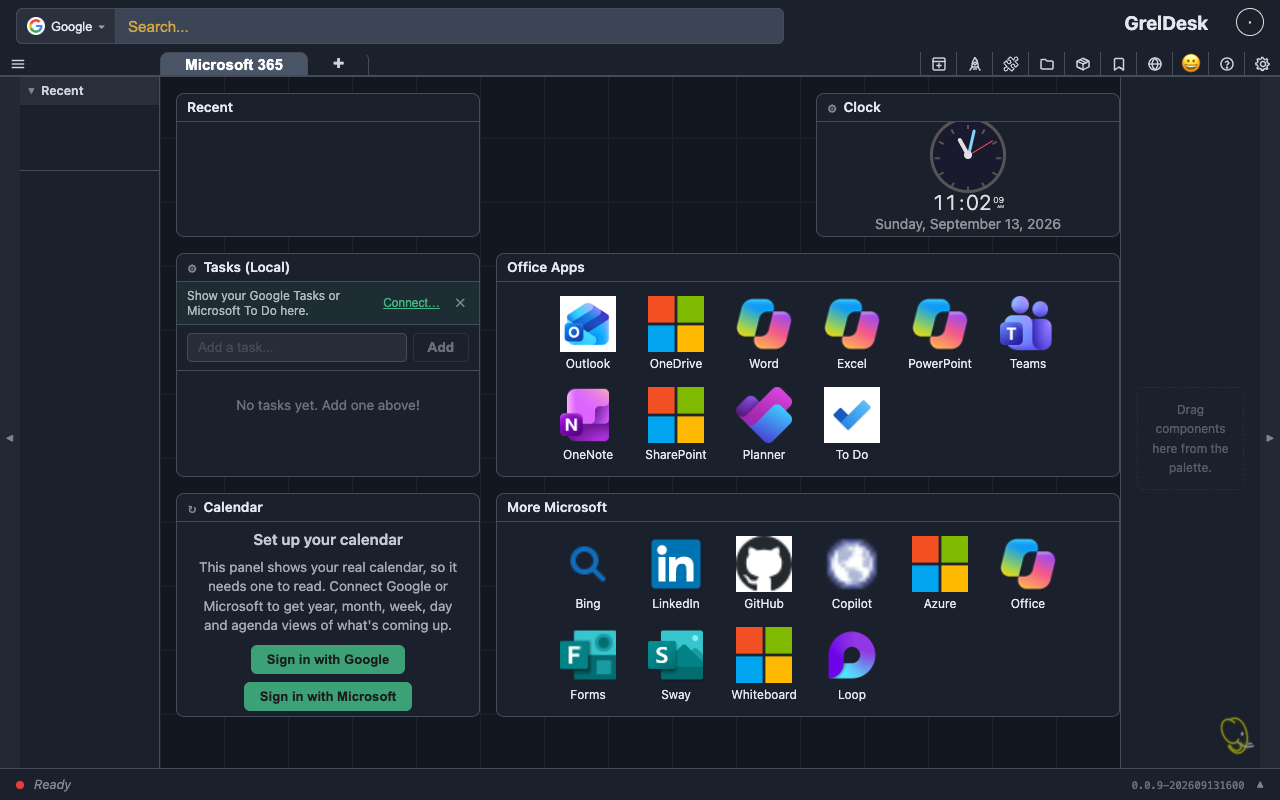The image size is (1280, 800).
Task: Click the add-panel plus-box toolbar icon
Action: 939,64
